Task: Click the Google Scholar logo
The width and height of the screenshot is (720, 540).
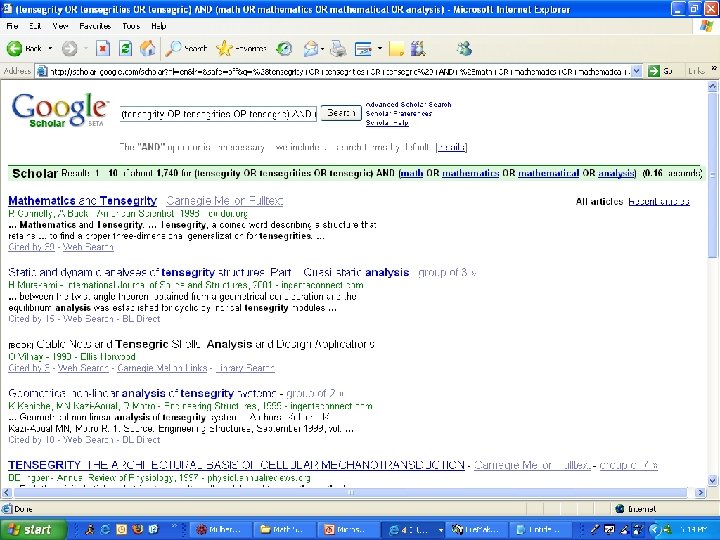Action: [x=60, y=110]
